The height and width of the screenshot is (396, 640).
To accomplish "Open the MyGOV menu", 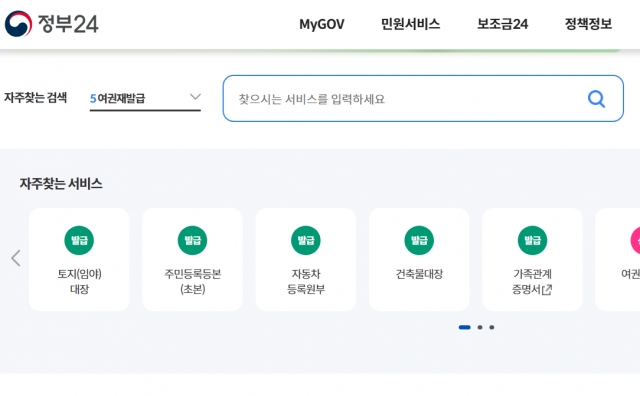I will [322, 24].
